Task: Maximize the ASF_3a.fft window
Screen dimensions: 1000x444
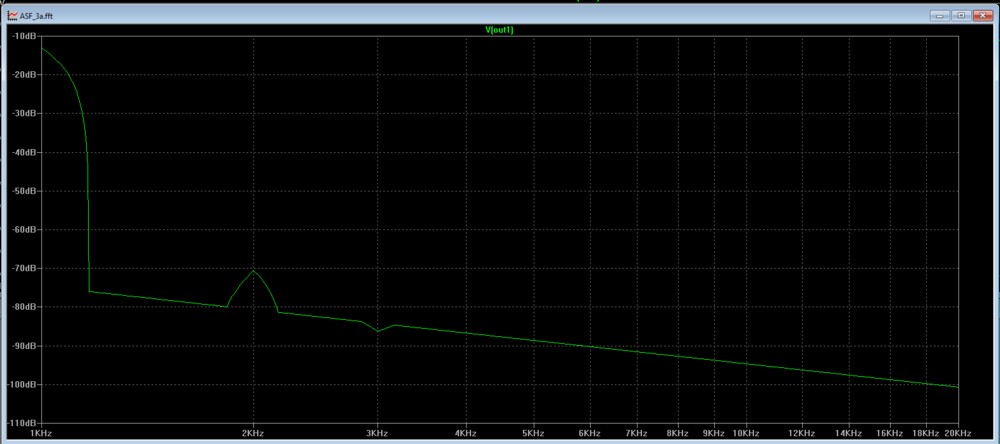Action: pyautogui.click(x=960, y=16)
